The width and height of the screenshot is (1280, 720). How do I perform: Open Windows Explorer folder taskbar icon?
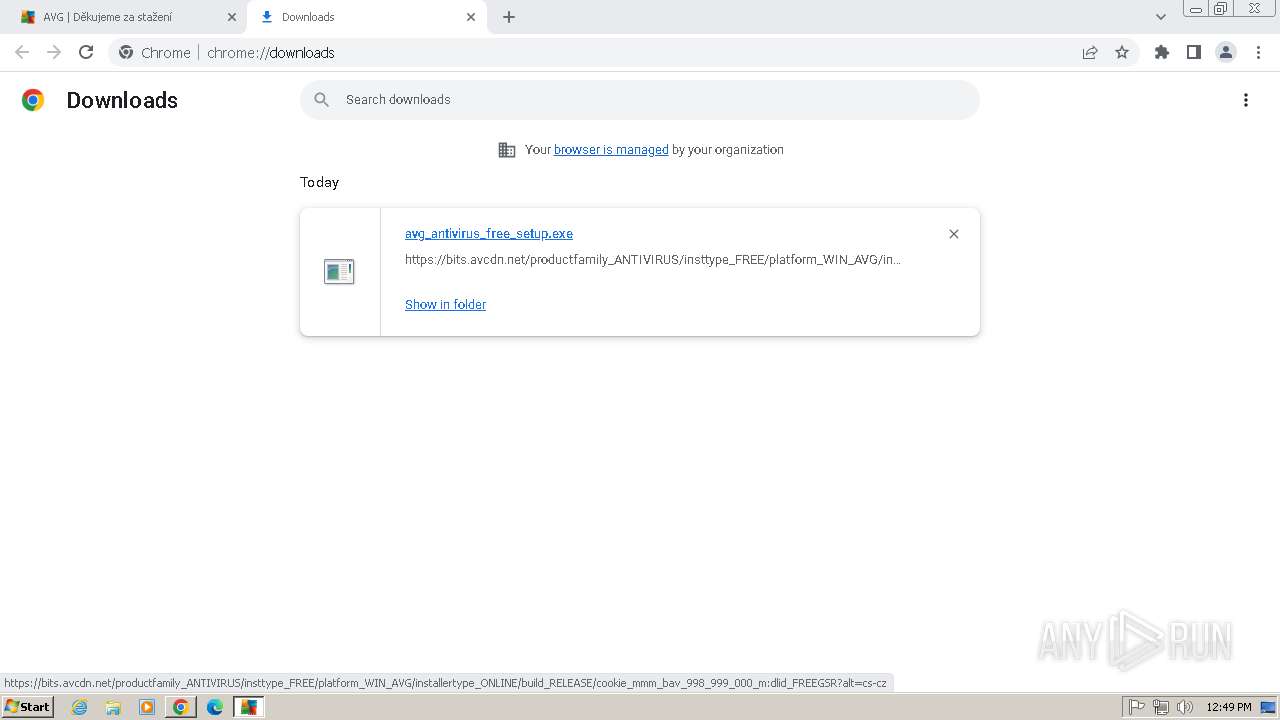[113, 707]
